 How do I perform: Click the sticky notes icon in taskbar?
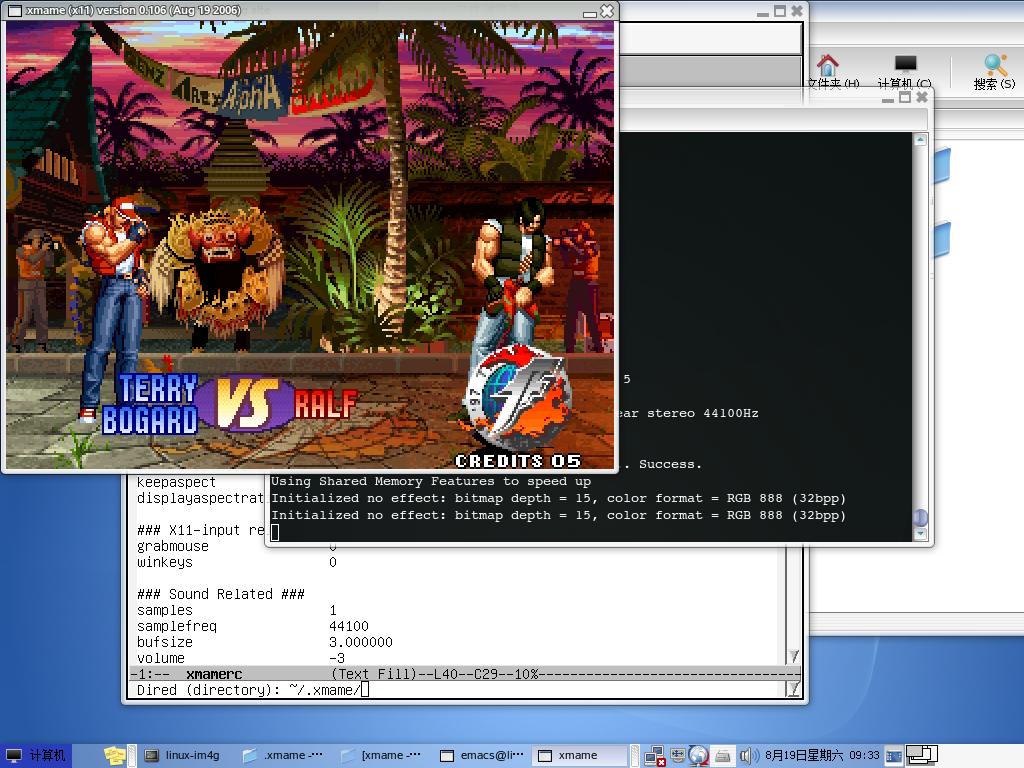tap(114, 756)
